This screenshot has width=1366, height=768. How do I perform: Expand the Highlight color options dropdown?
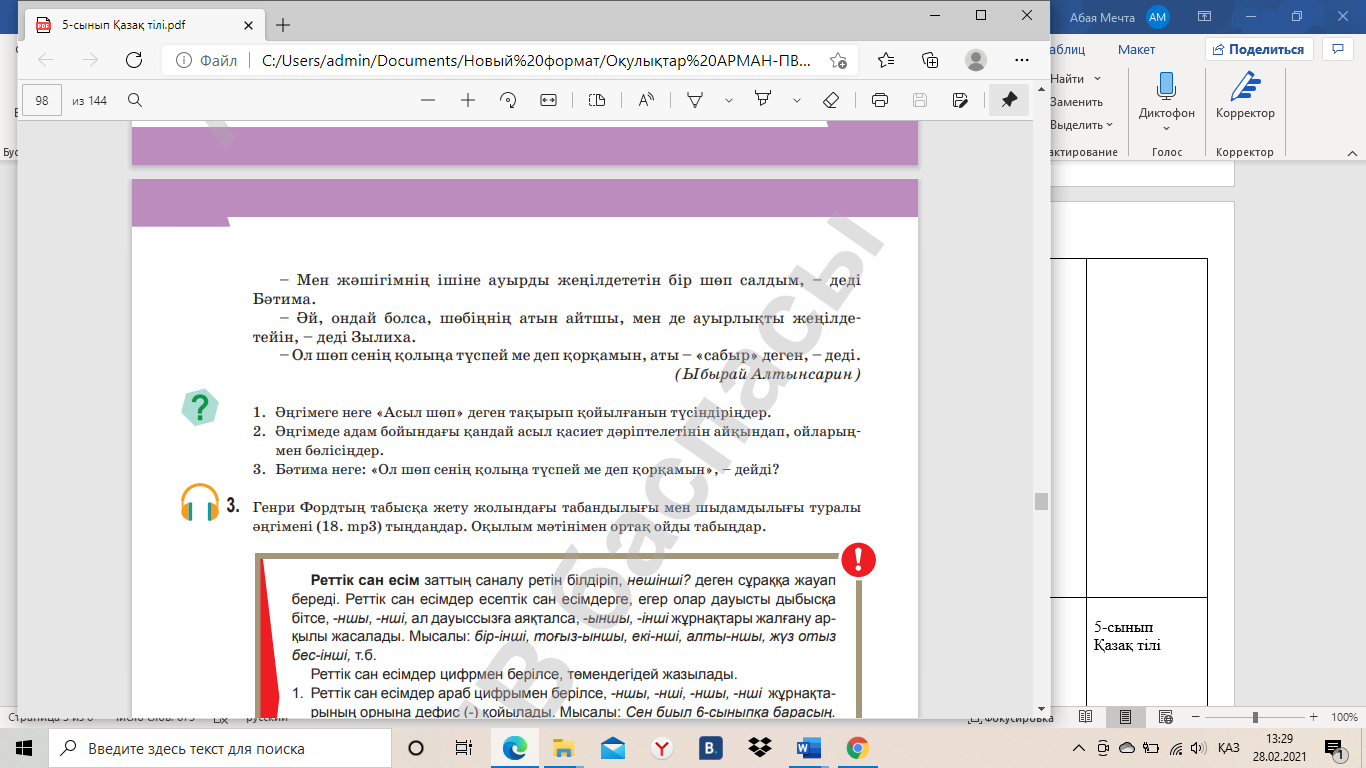tap(797, 100)
